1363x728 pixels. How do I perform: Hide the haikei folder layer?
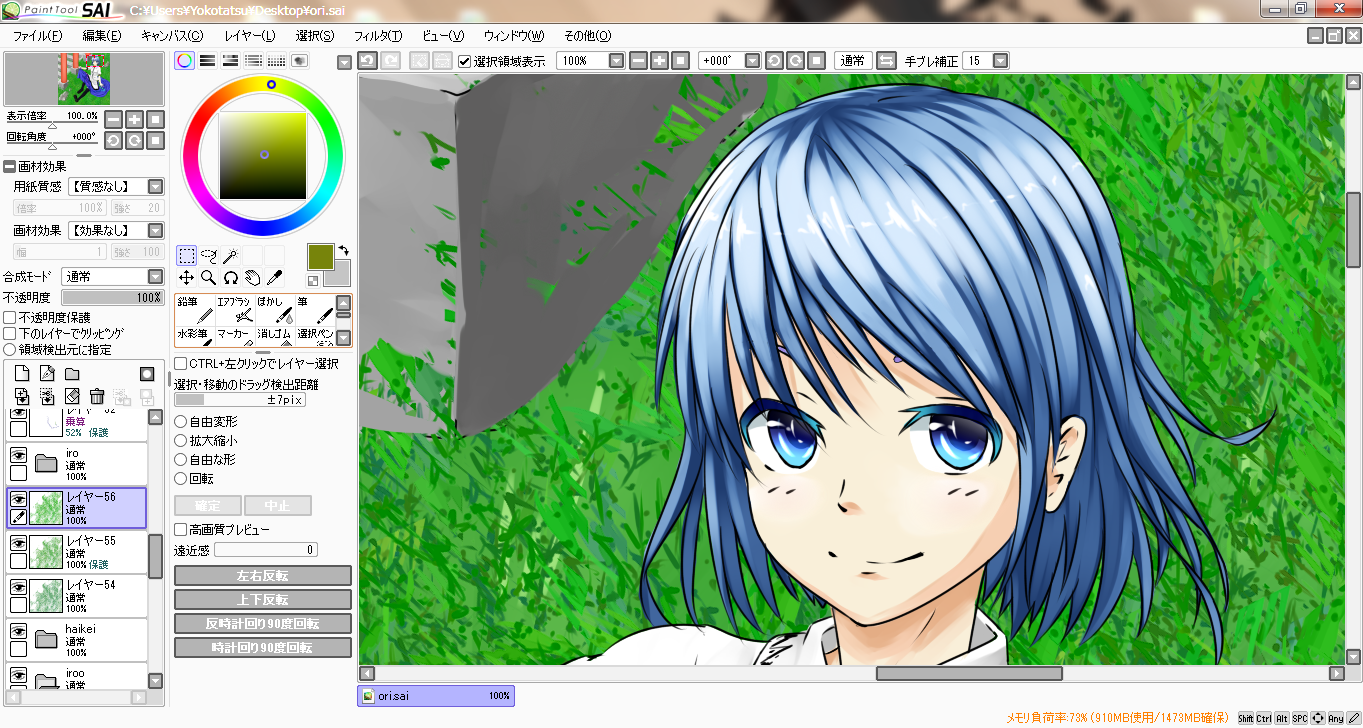coord(18,631)
